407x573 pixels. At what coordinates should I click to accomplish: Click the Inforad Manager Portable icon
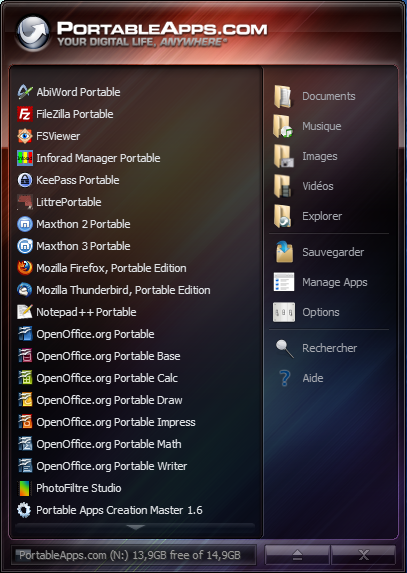point(25,158)
